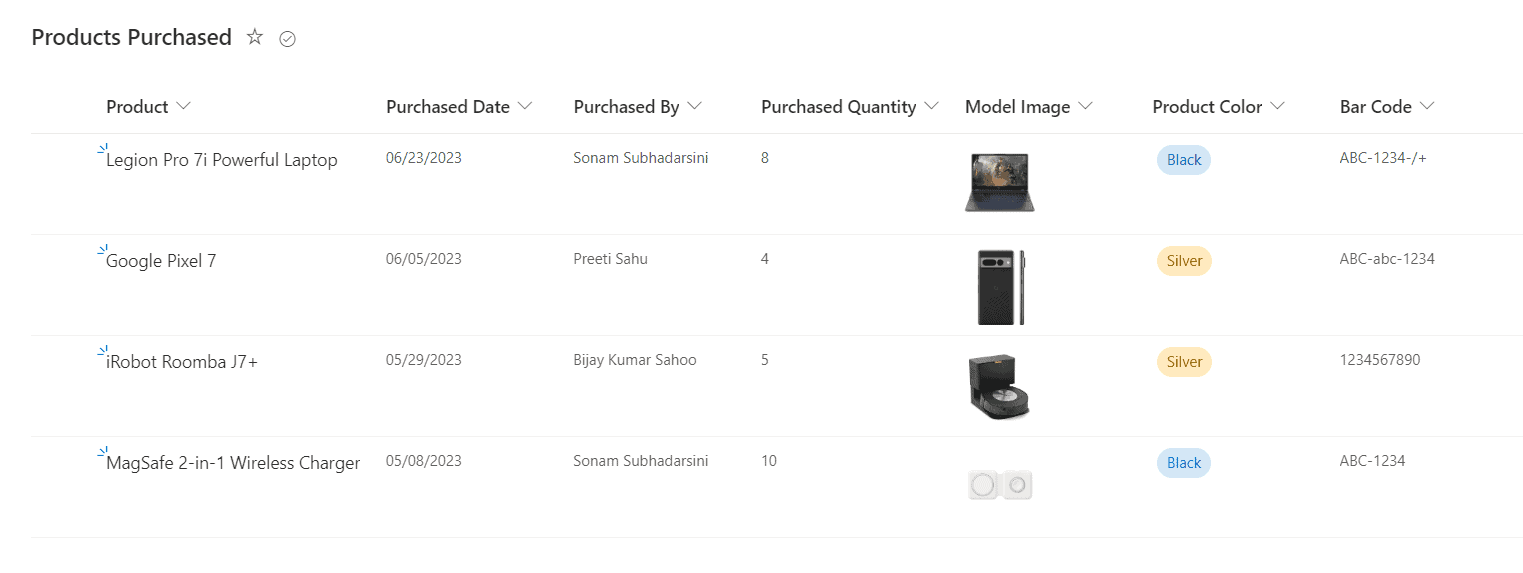Open the Google Pixel 7 phone image
The height and width of the screenshot is (573, 1523).
click(1001, 287)
